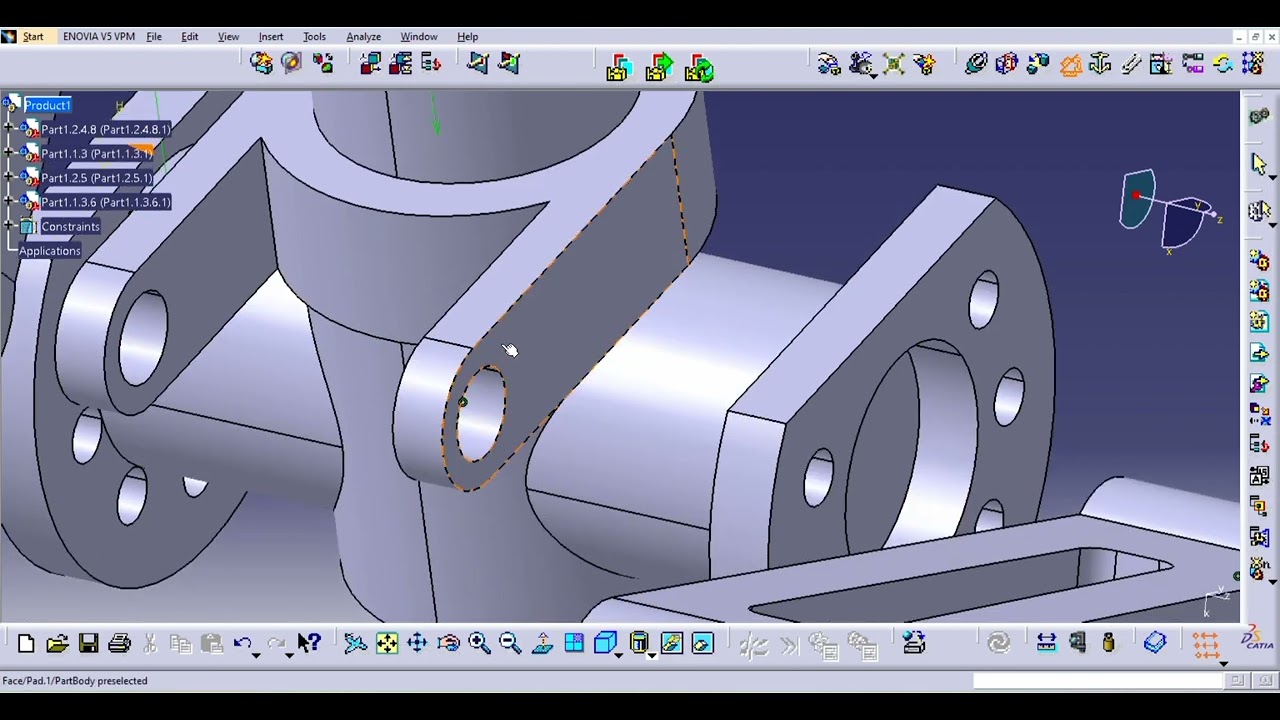This screenshot has width=1280, height=720.
Task: Select Product1 in the specification tree
Action: click(47, 105)
